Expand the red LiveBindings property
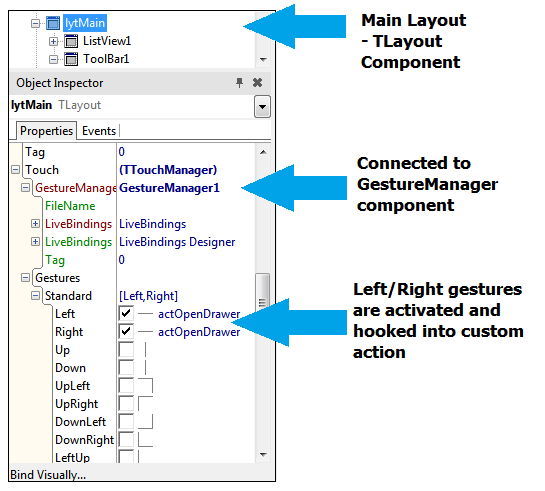Screen dimensions: 545x491 [35, 224]
